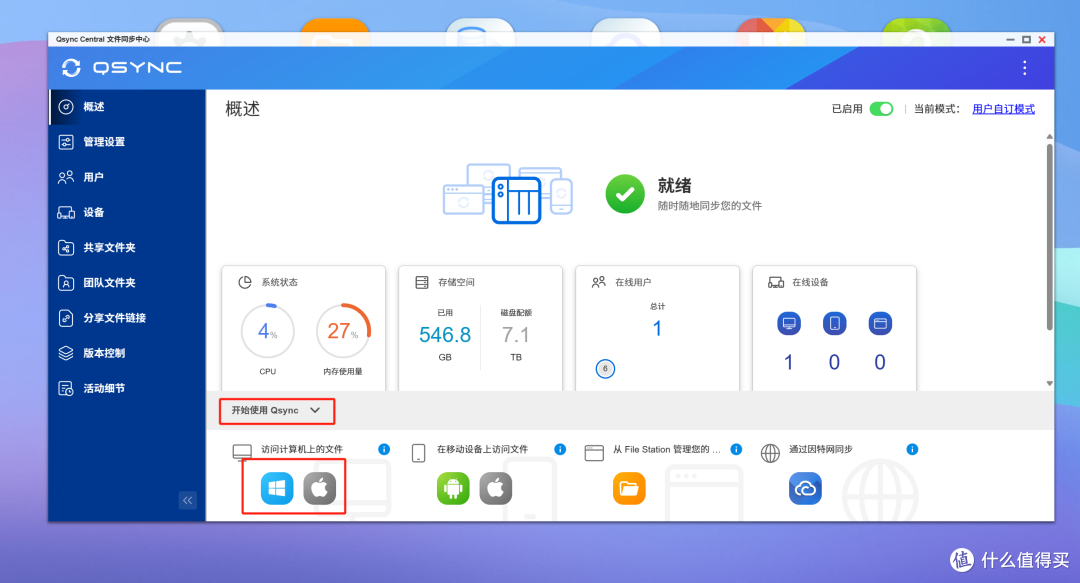1080x583 pixels.
Task: Select 团队文件夹 in sidebar
Action: coord(127,283)
